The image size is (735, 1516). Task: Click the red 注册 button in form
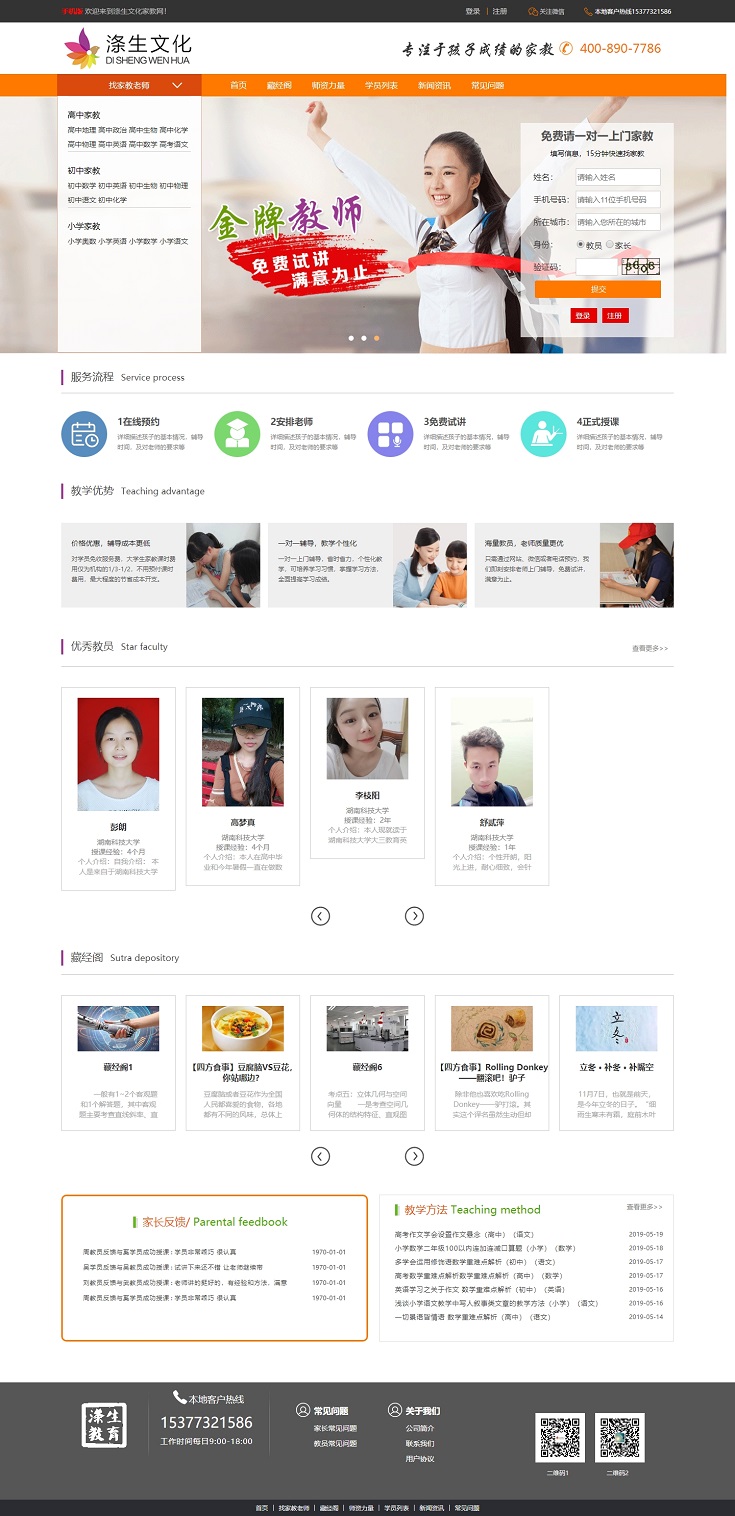click(615, 316)
